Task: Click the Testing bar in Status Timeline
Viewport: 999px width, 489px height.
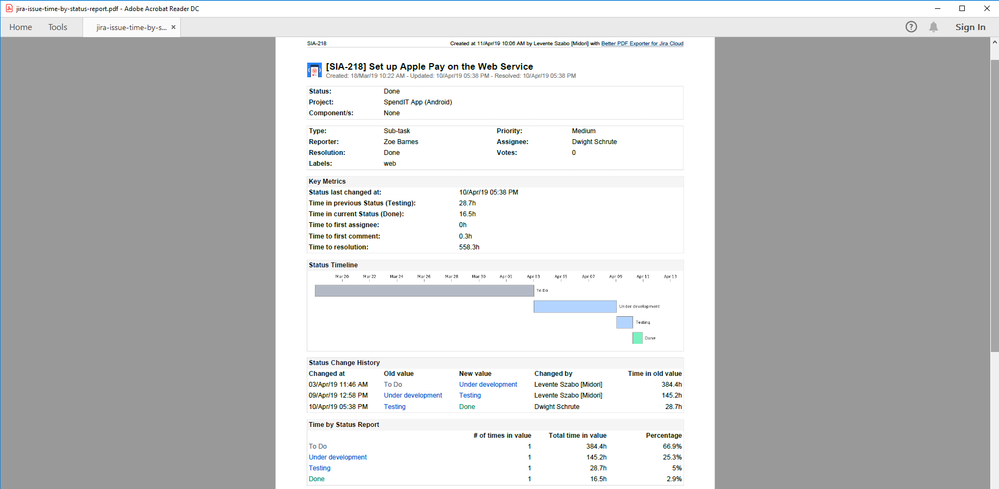Action: [x=624, y=322]
